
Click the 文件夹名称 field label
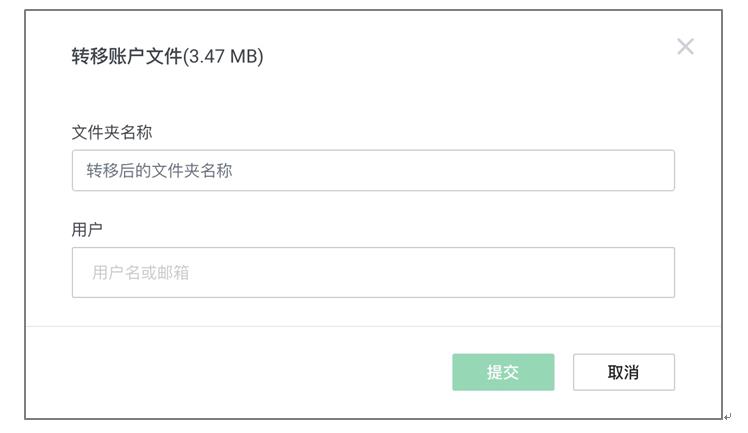(112, 132)
